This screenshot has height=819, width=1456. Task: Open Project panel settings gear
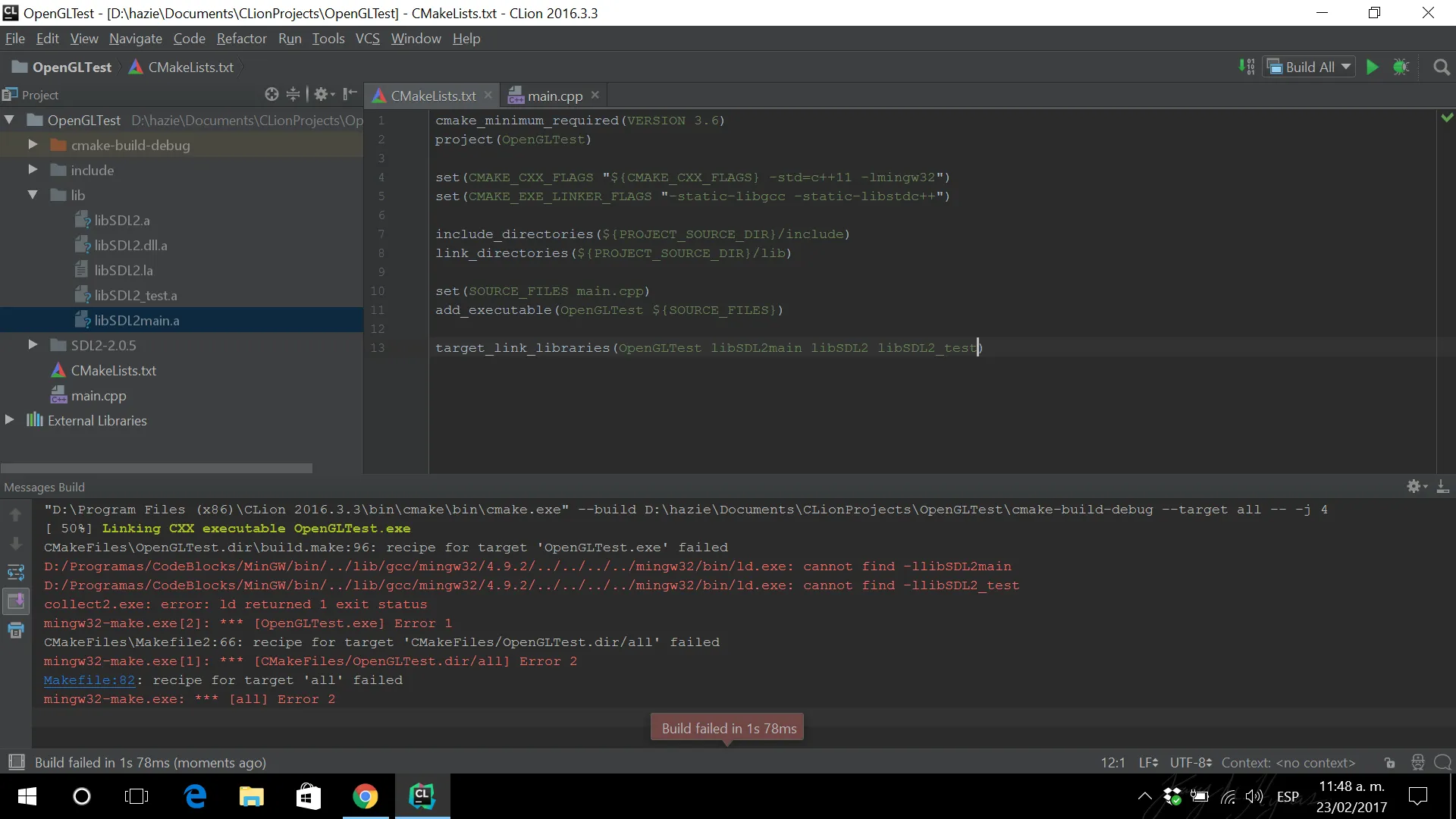pyautogui.click(x=322, y=94)
